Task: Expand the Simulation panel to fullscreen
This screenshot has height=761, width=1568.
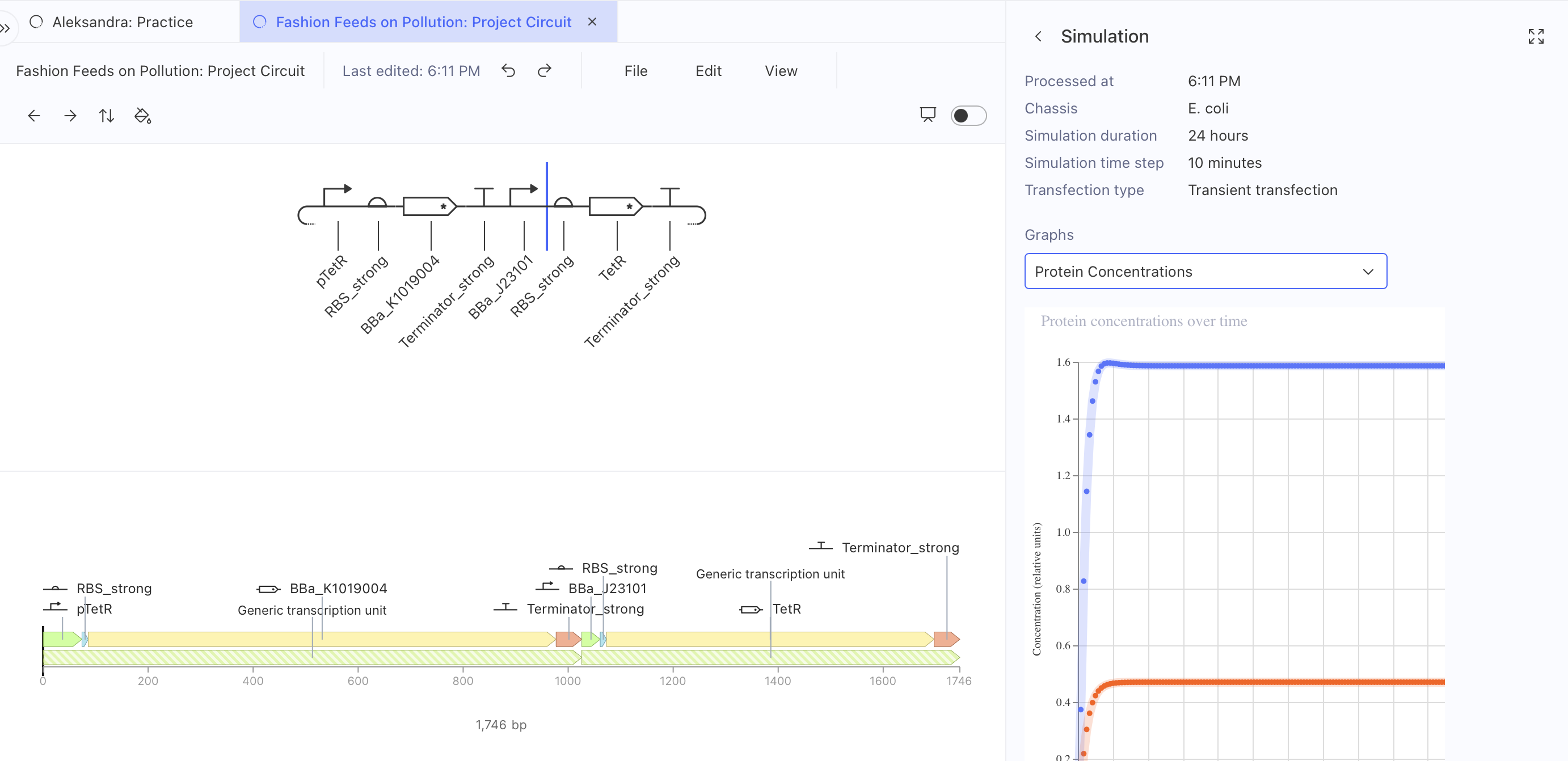Action: (1535, 36)
